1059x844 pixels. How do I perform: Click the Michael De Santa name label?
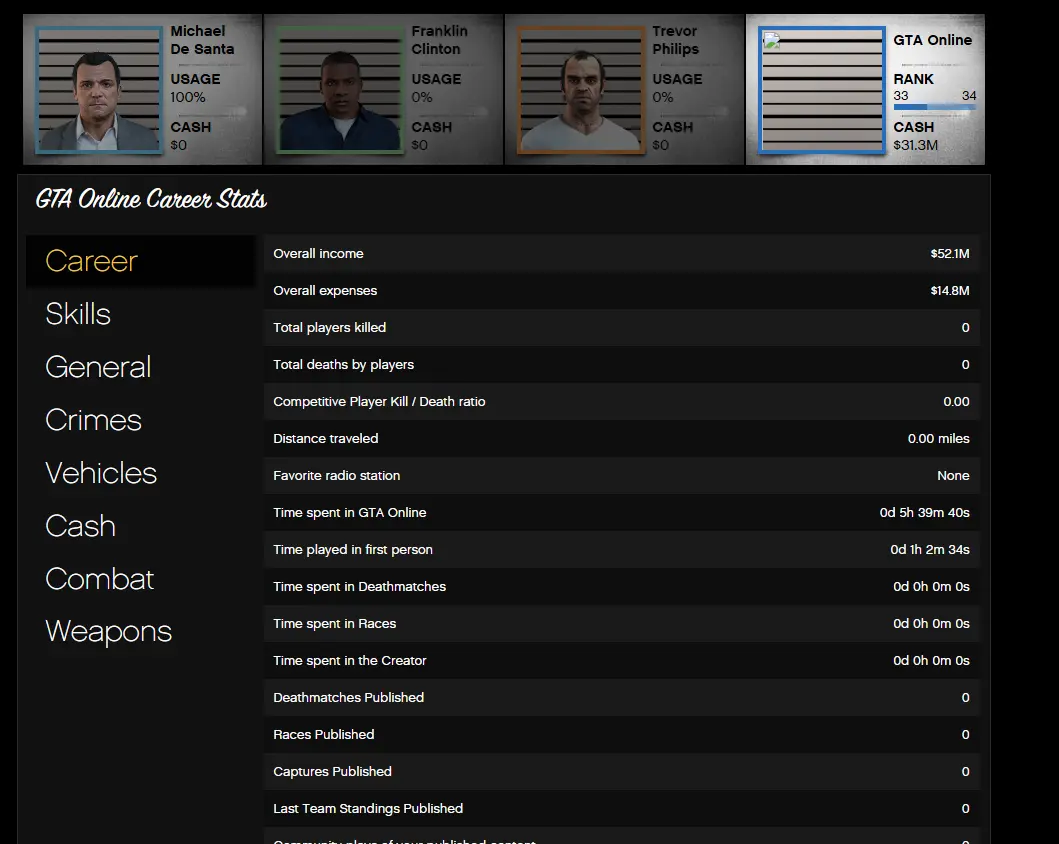click(202, 40)
